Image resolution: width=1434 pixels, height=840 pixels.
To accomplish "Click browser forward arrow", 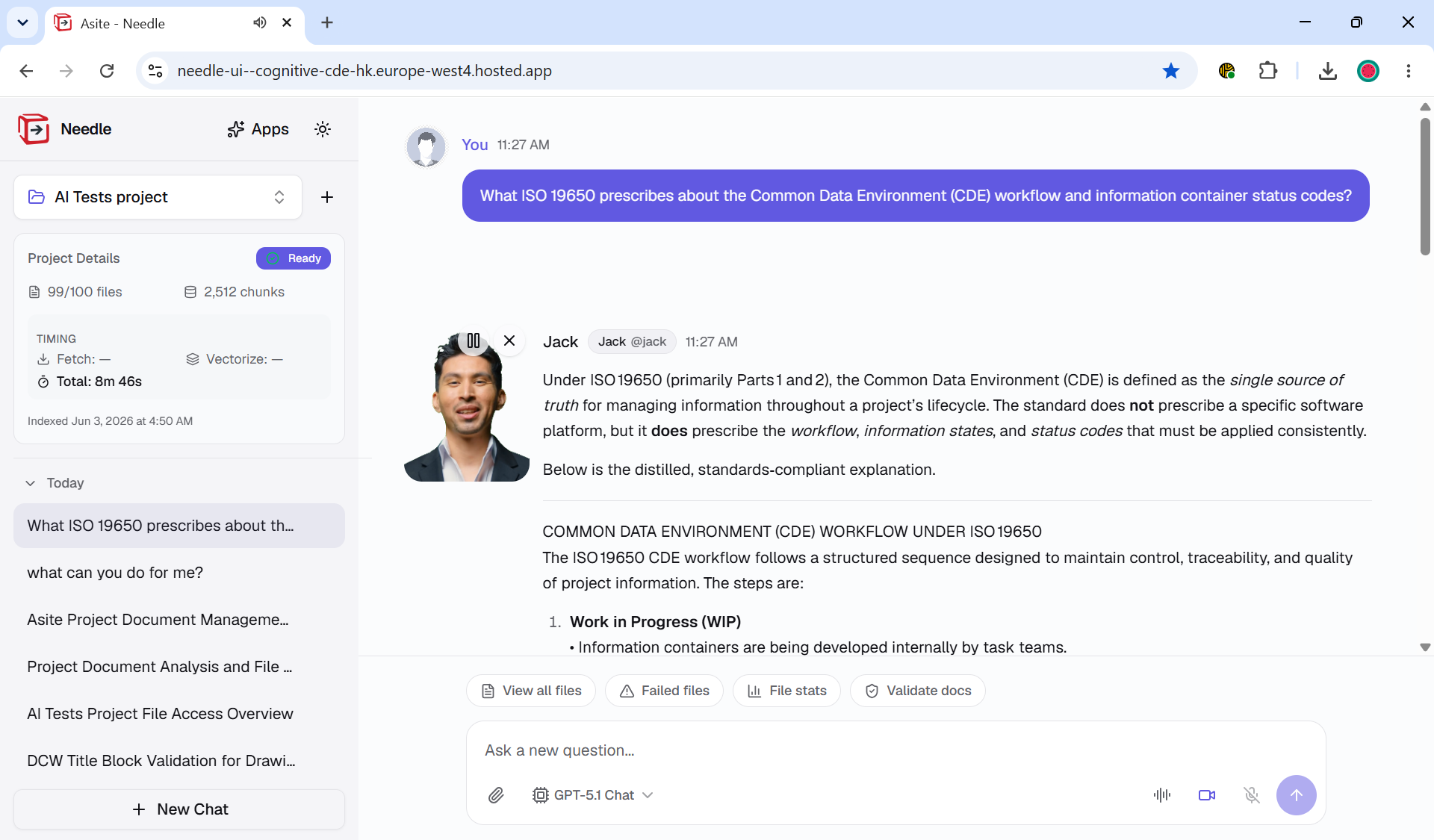I will (66, 71).
